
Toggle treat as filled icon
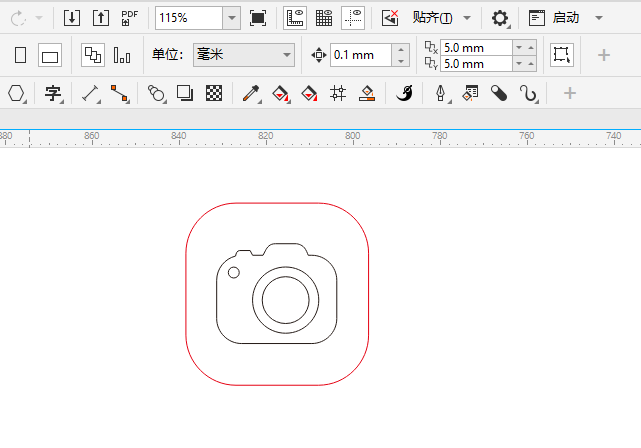(x=562, y=55)
